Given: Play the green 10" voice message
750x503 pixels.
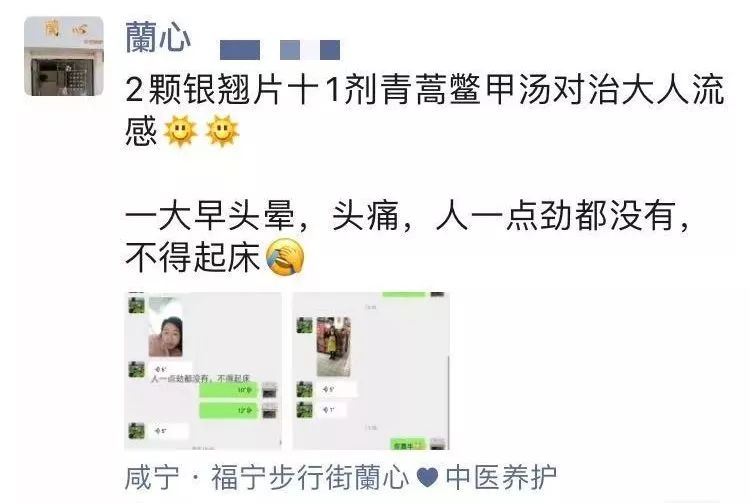Looking at the screenshot, I should (x=229, y=390).
